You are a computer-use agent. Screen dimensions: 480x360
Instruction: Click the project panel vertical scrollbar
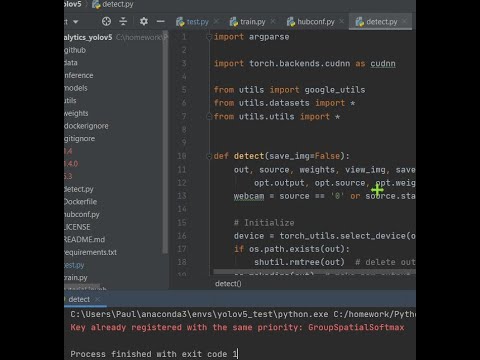click(x=165, y=143)
